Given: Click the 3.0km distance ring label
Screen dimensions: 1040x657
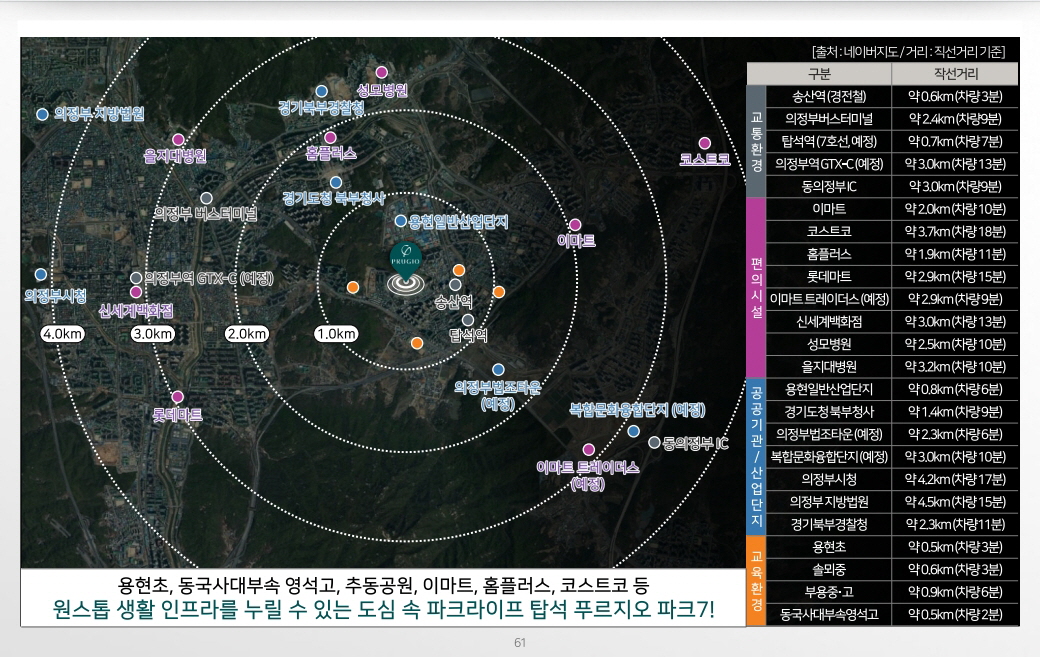Looking at the screenshot, I should click(x=153, y=333).
